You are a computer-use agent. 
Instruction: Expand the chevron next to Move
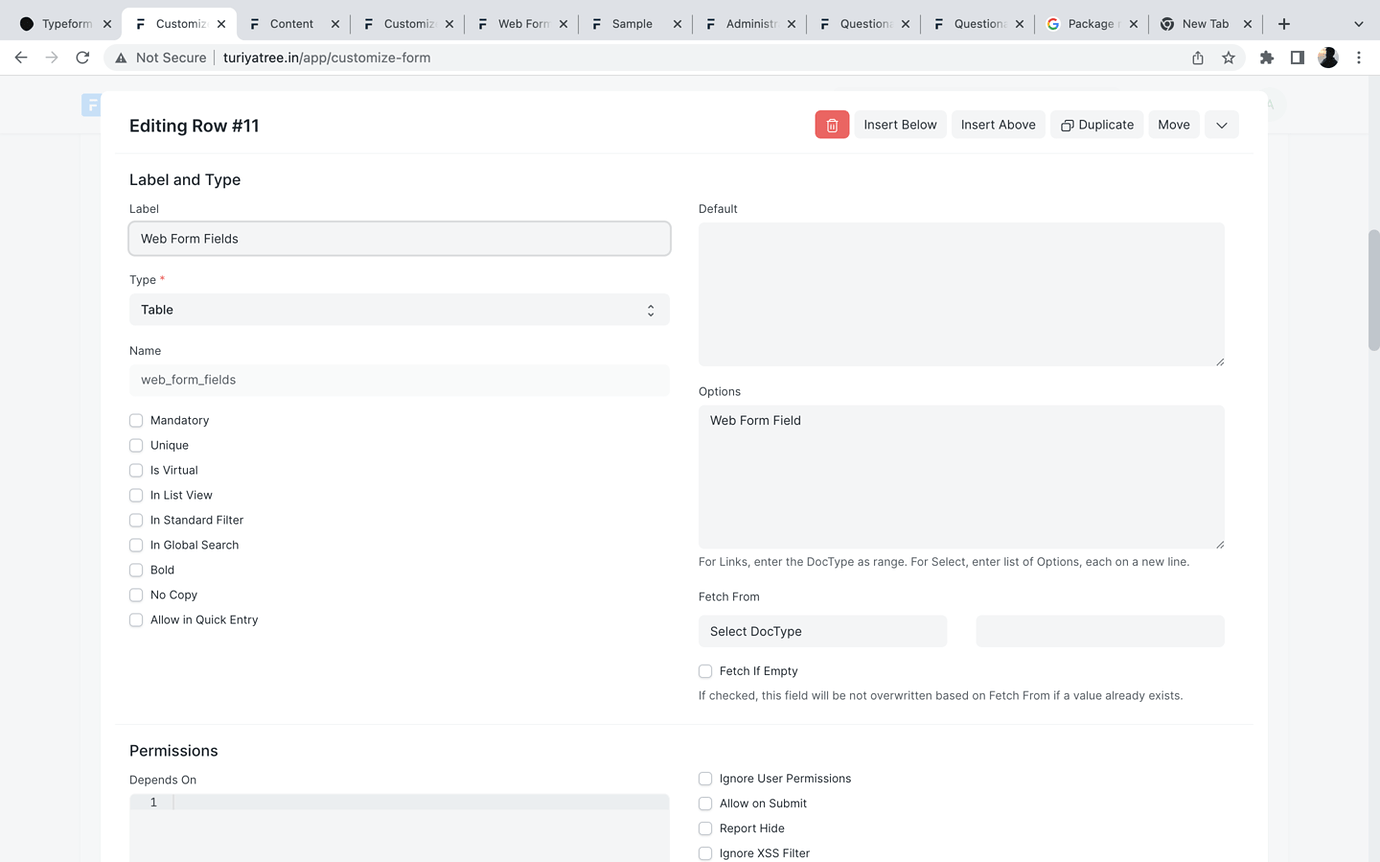coord(1221,124)
